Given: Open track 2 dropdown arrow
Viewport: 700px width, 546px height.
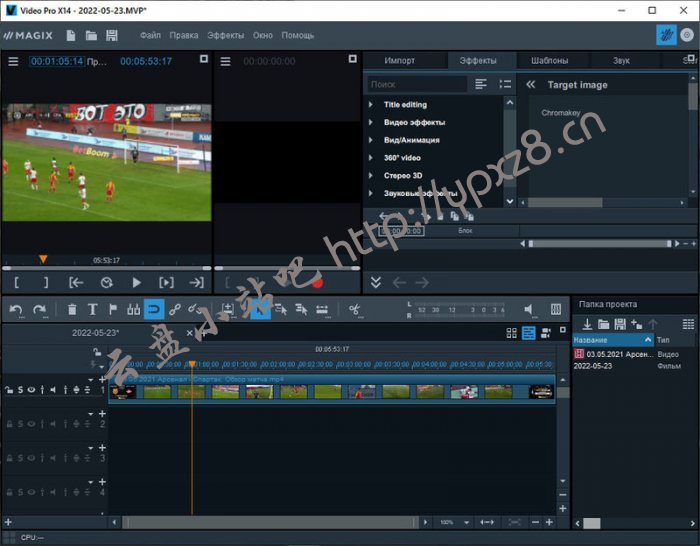Looking at the screenshot, I should [x=91, y=414].
